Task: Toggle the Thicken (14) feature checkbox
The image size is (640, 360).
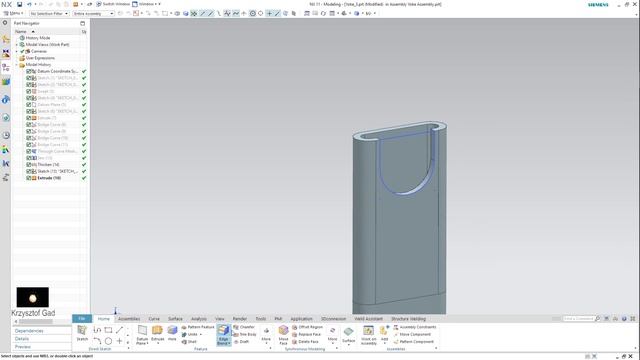Action: coord(29,164)
